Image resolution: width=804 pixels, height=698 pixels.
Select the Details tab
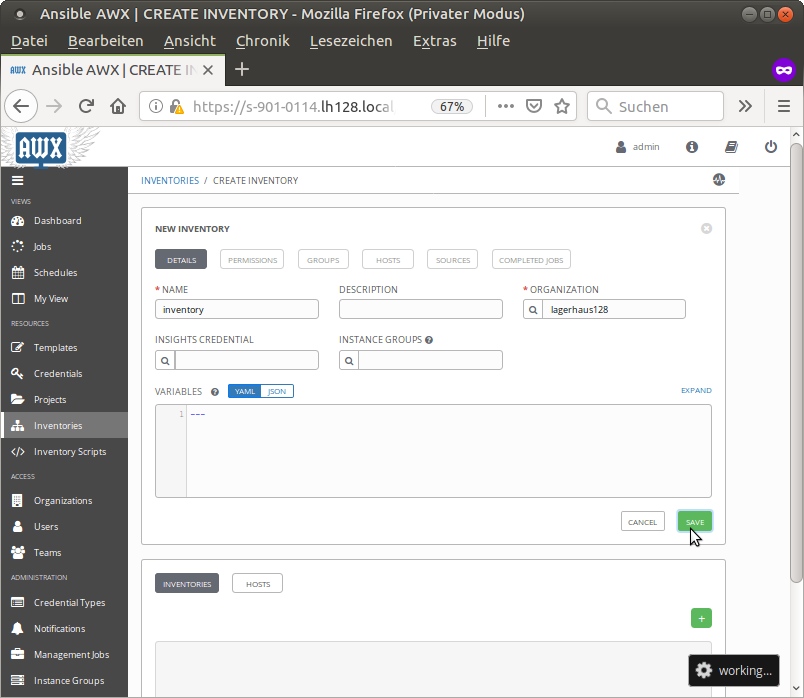tap(181, 260)
